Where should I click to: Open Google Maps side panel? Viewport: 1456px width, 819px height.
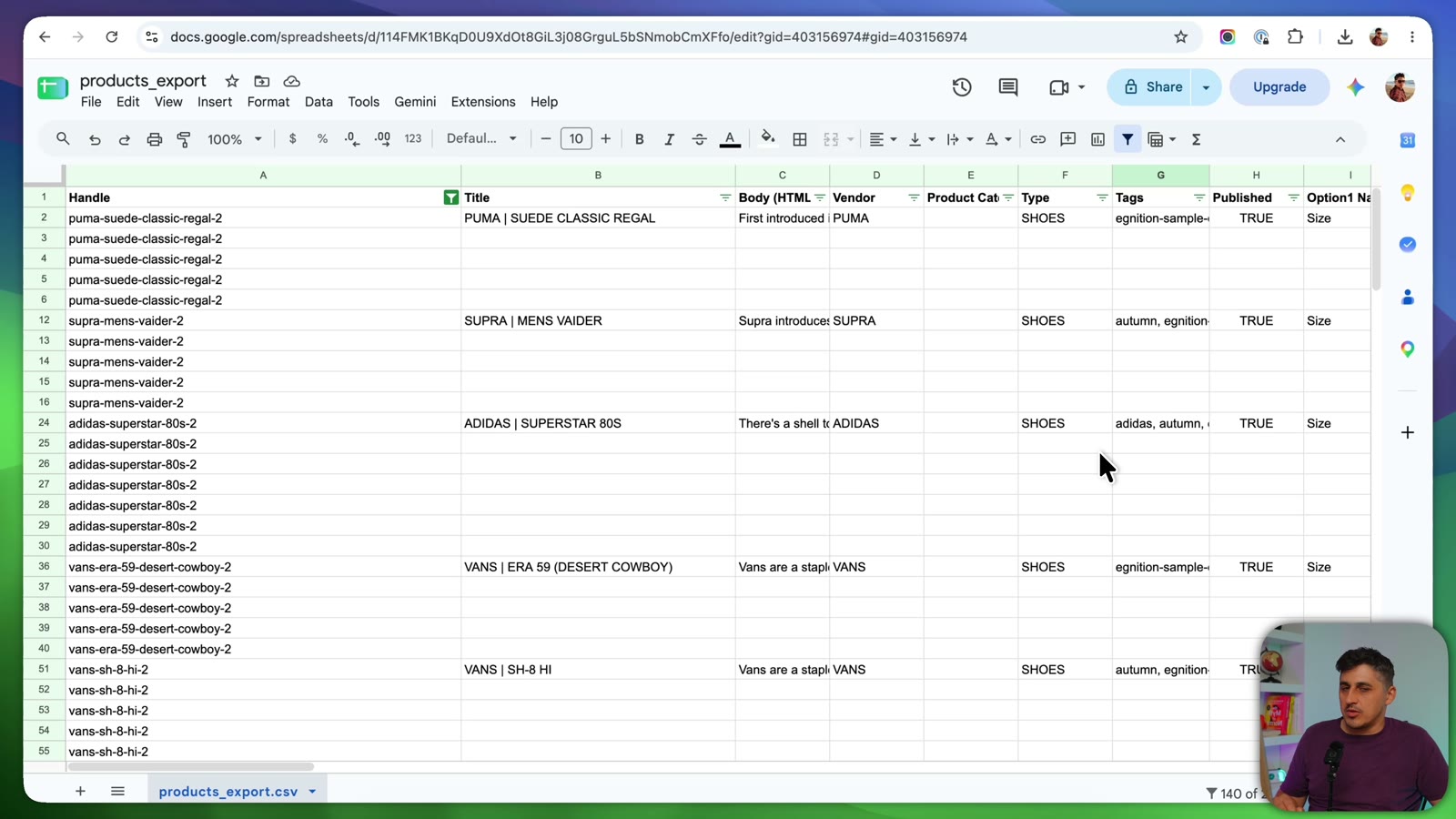[1408, 349]
